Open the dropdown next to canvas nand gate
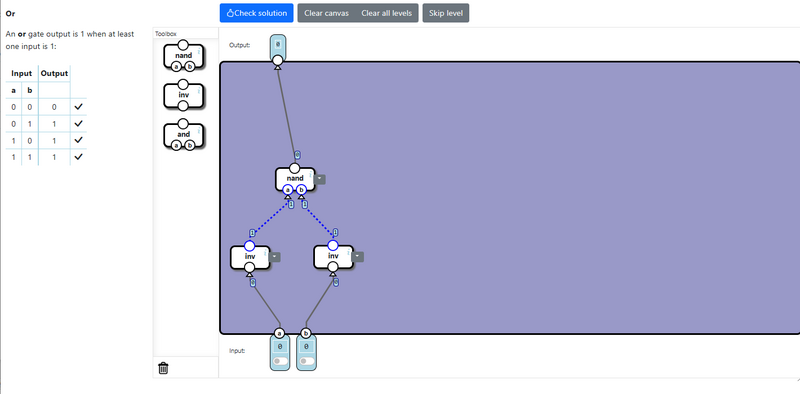 [320, 179]
